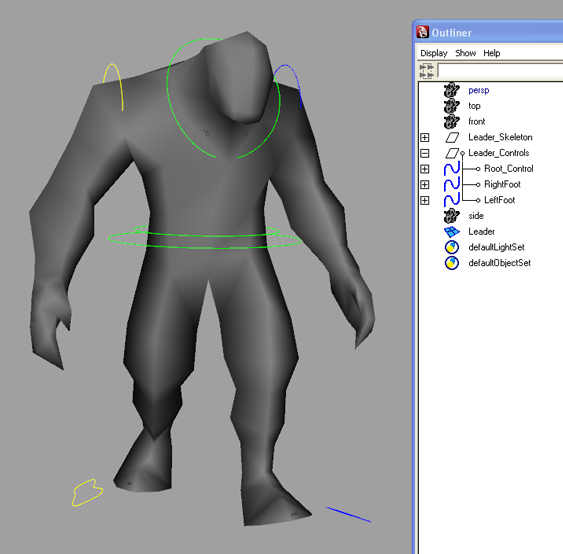The image size is (563, 554).
Task: Expand the Leader_Skeleton node
Action: tap(424, 138)
